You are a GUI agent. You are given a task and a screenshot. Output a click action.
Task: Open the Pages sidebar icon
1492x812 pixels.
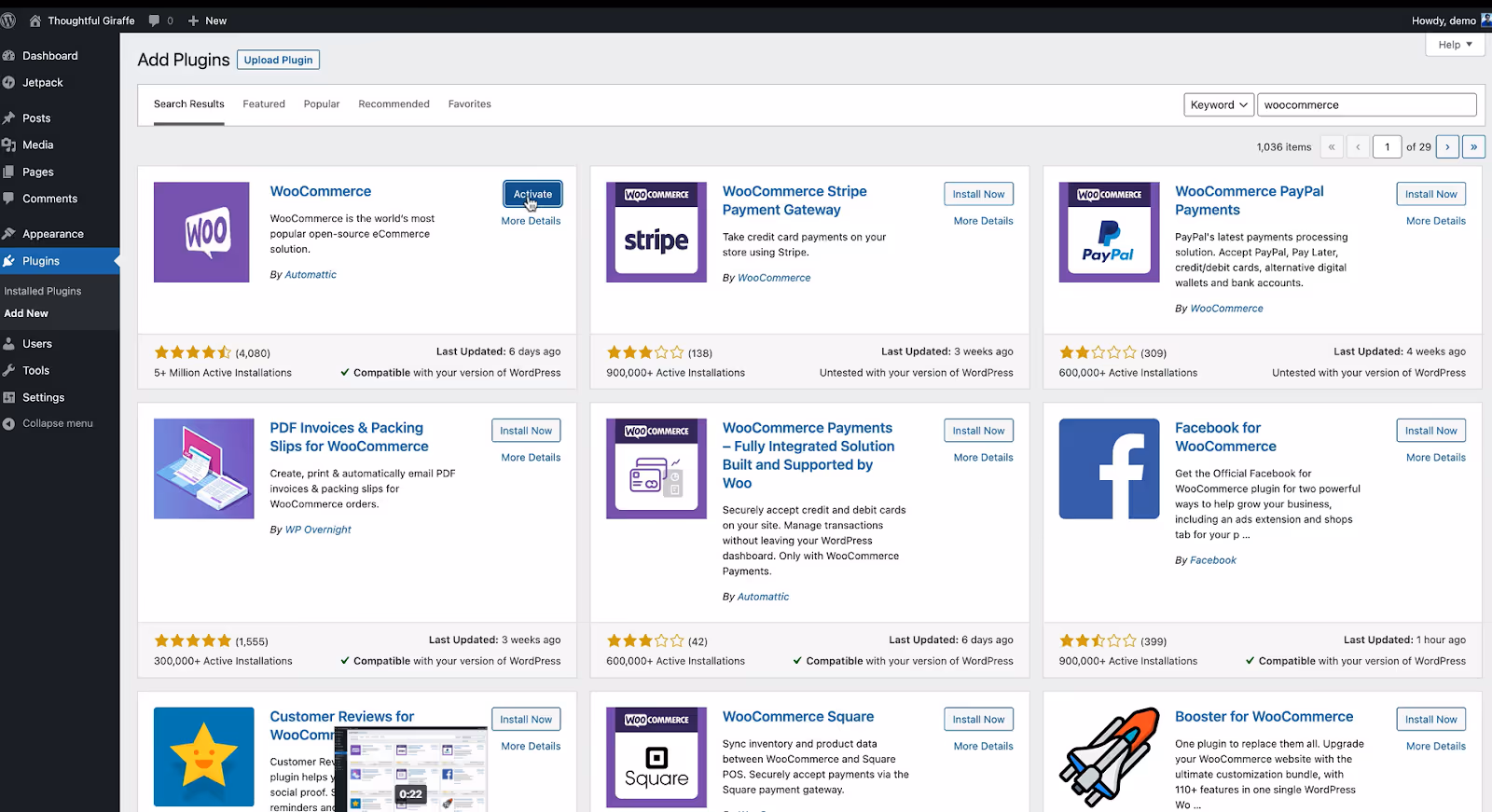(x=9, y=172)
